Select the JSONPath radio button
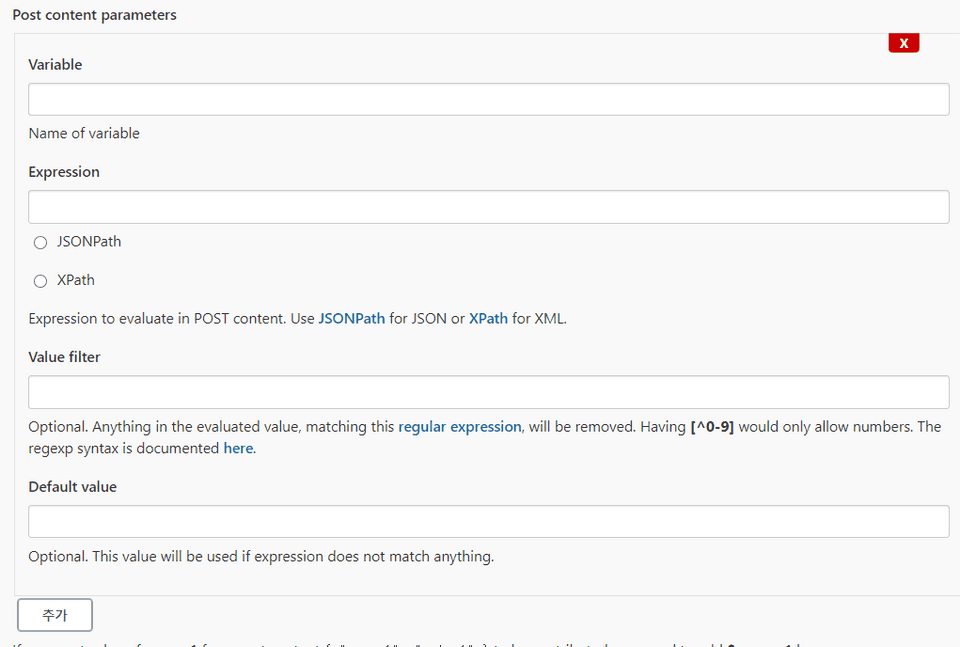Image resolution: width=960 pixels, height=647 pixels. (41, 242)
